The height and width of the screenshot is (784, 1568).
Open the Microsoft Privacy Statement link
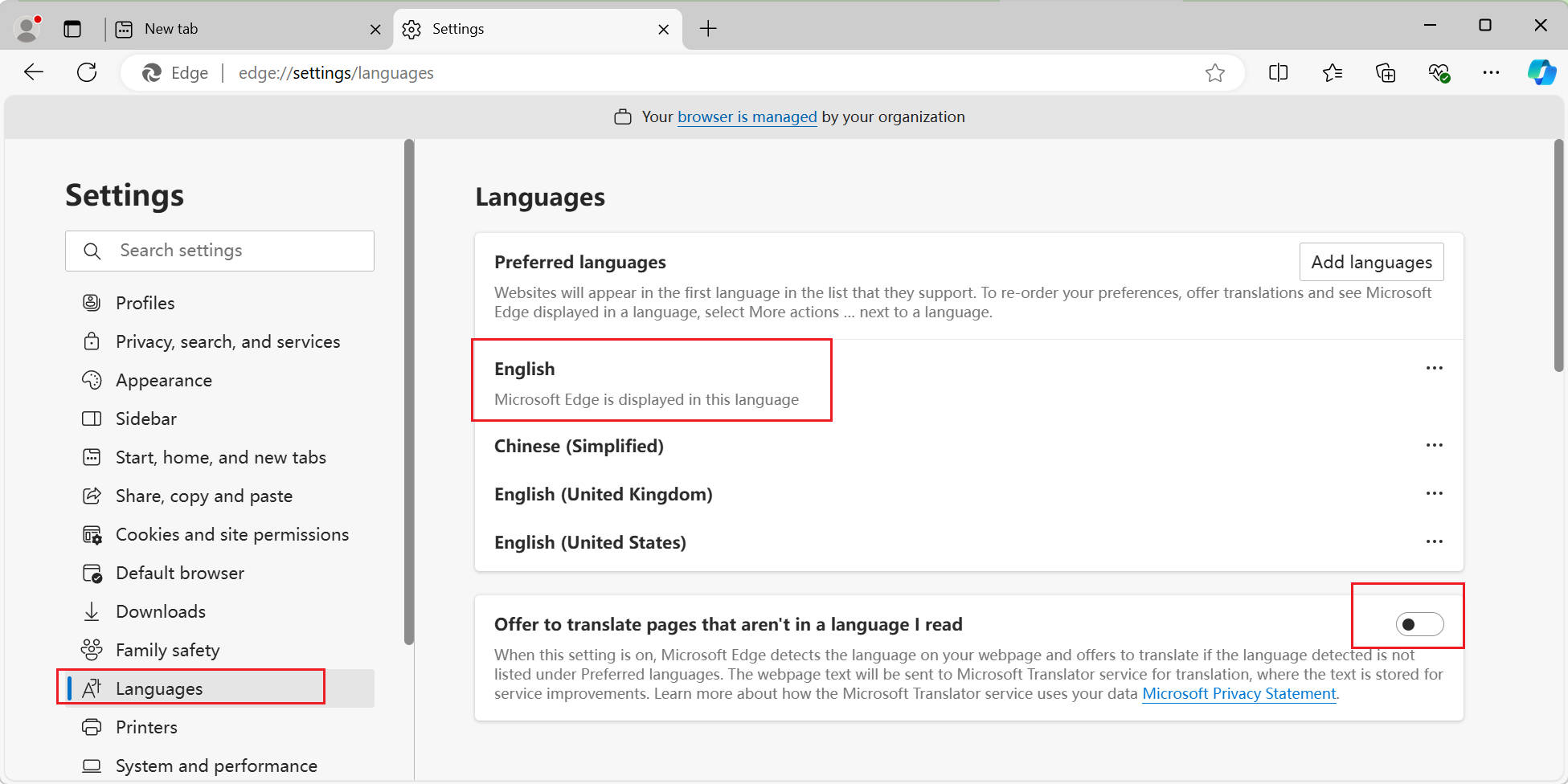point(1239,693)
